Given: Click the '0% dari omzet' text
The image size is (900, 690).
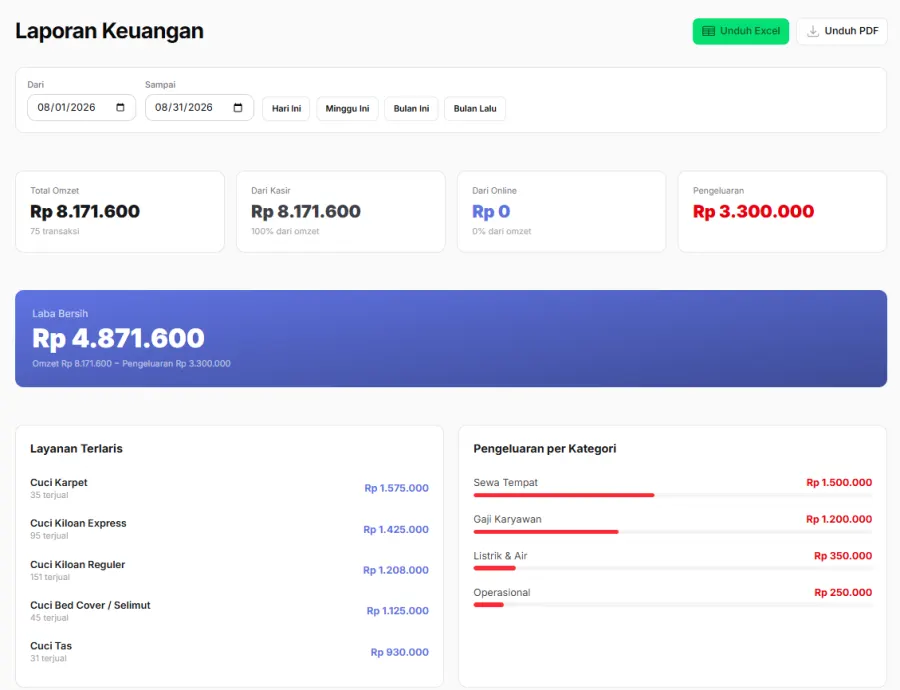Looking at the screenshot, I should (502, 231).
